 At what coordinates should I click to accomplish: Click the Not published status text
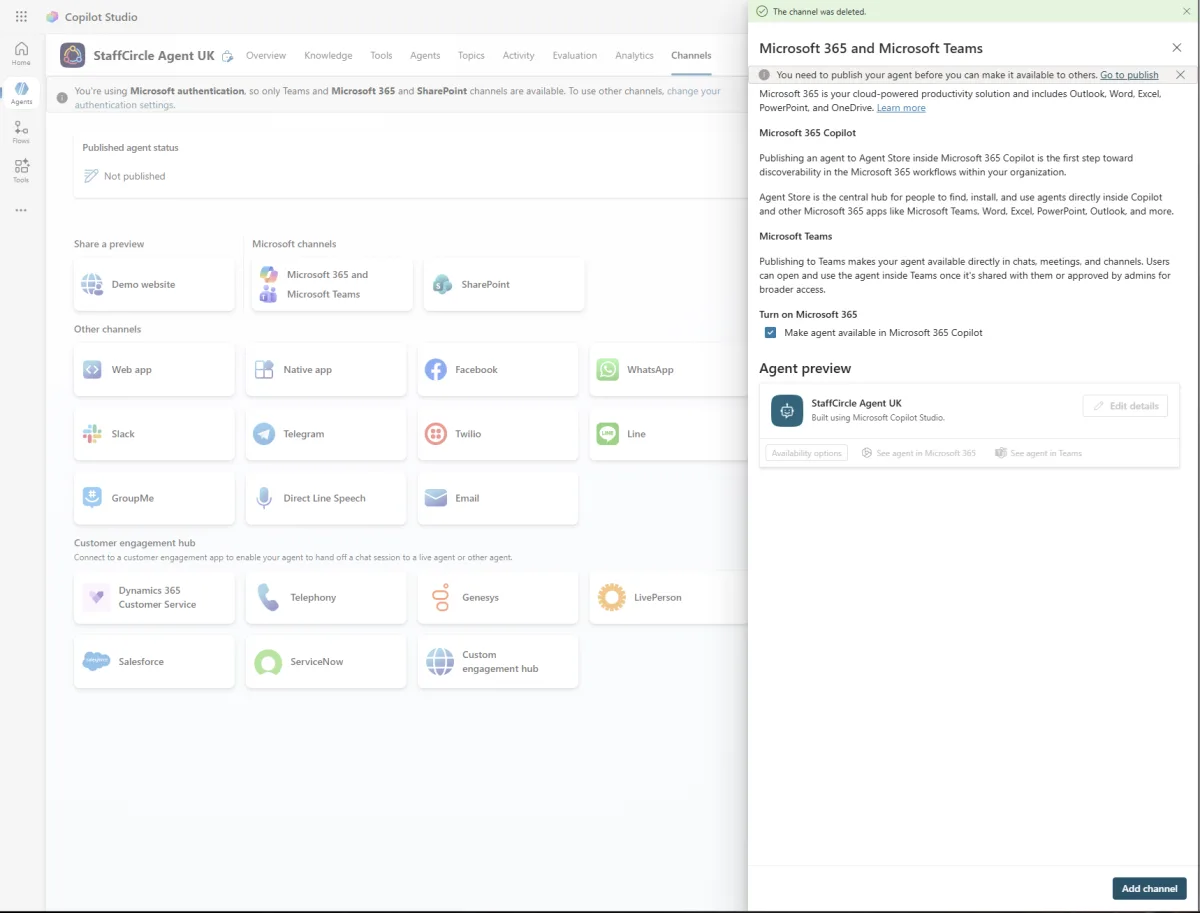point(135,176)
